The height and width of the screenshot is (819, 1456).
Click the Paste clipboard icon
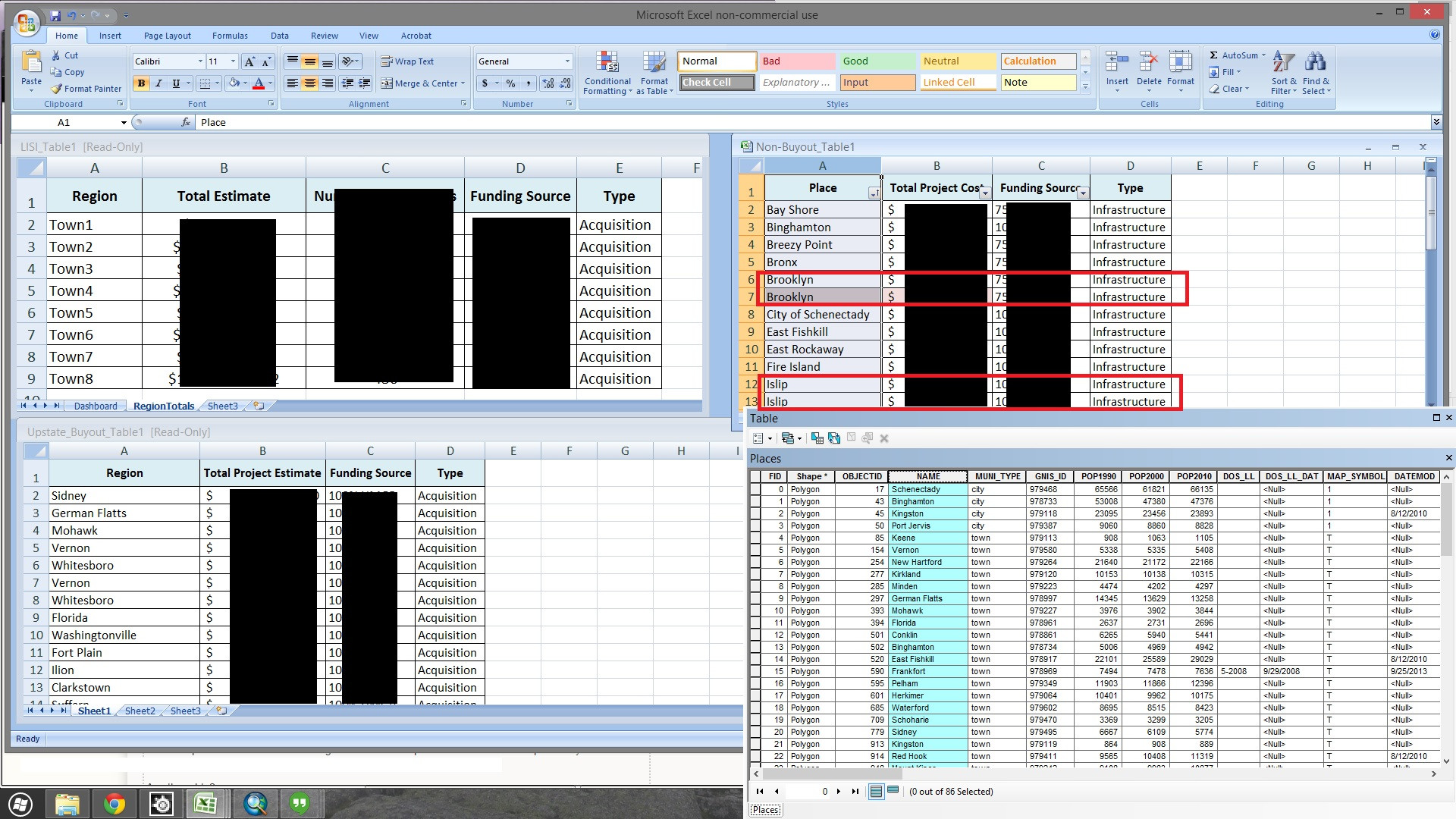pyautogui.click(x=32, y=61)
